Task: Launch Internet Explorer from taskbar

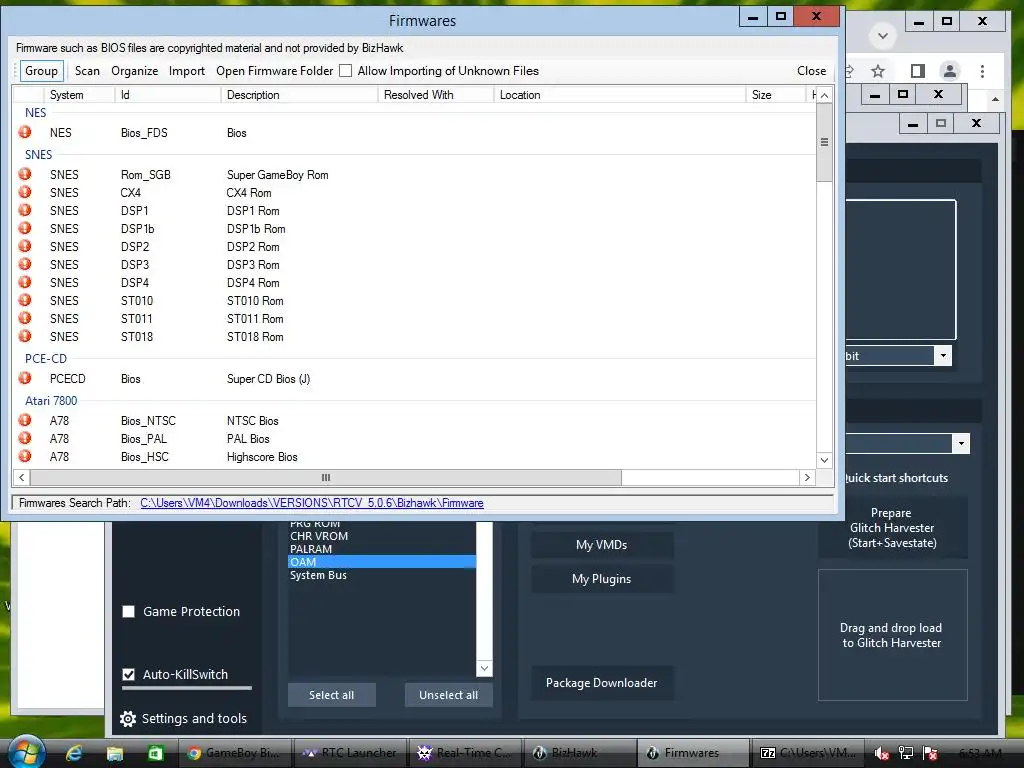Action: click(74, 753)
